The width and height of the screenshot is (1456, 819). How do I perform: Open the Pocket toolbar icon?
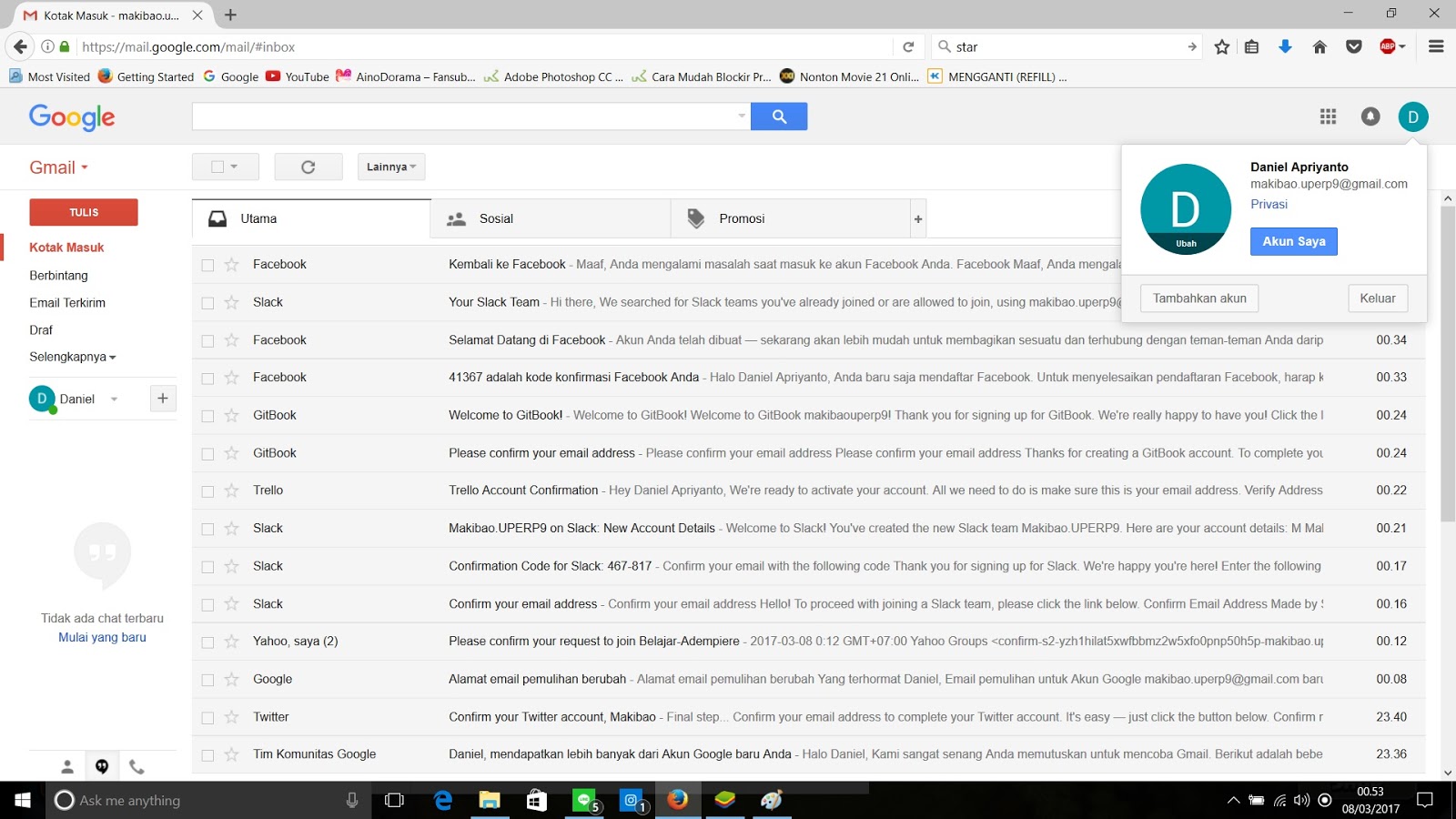pos(1354,46)
